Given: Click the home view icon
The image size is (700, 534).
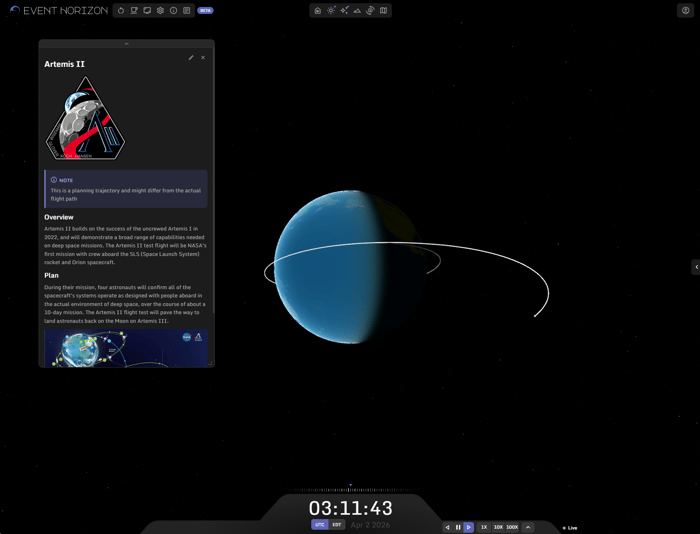Looking at the screenshot, I should pos(317,10).
